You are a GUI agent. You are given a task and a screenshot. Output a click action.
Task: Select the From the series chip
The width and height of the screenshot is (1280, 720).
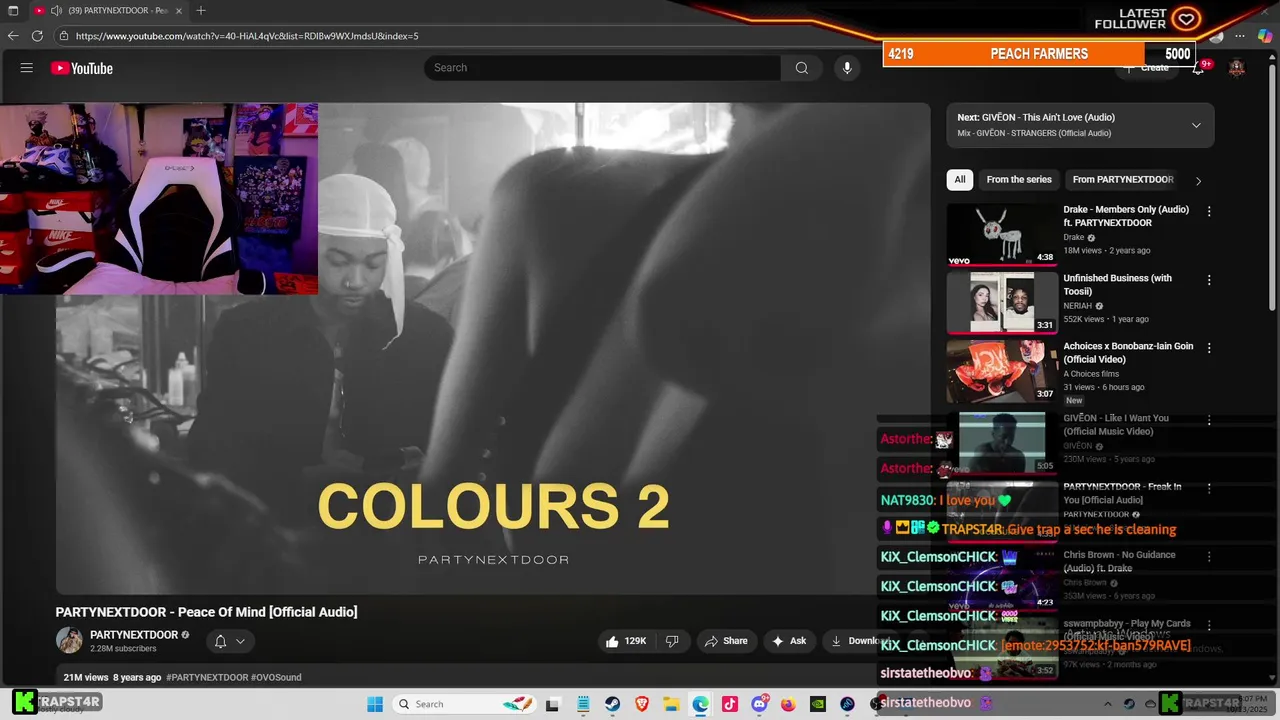tap(1019, 180)
